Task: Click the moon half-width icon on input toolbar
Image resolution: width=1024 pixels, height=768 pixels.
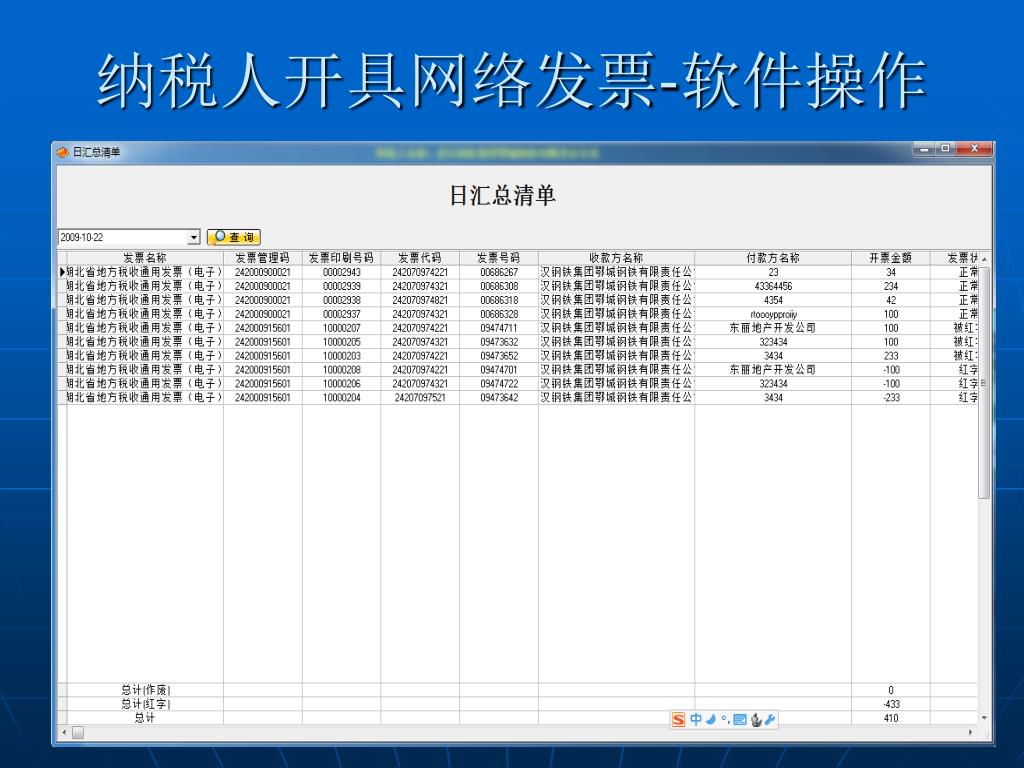Action: tap(711, 720)
